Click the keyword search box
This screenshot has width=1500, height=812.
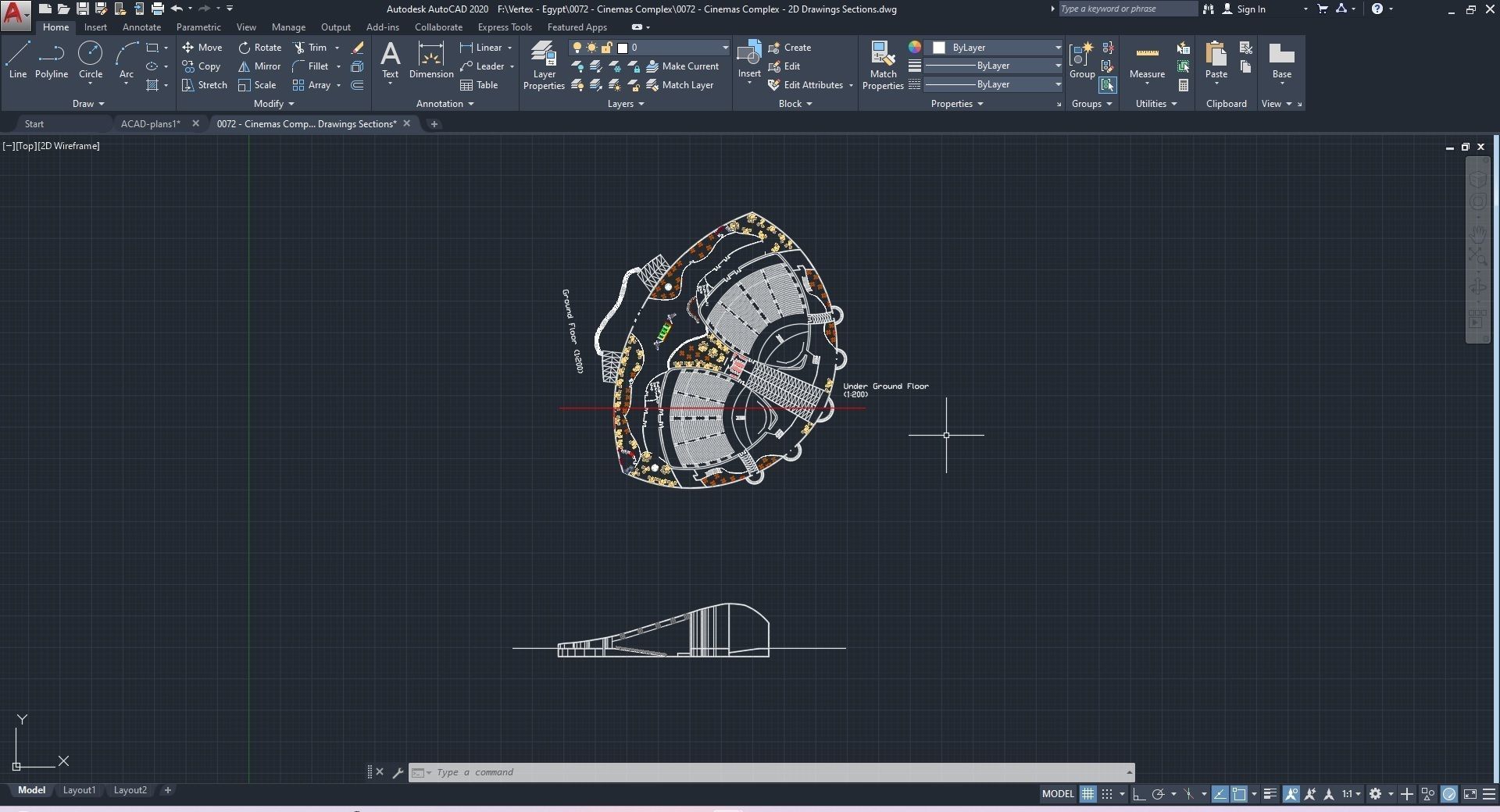click(1127, 9)
